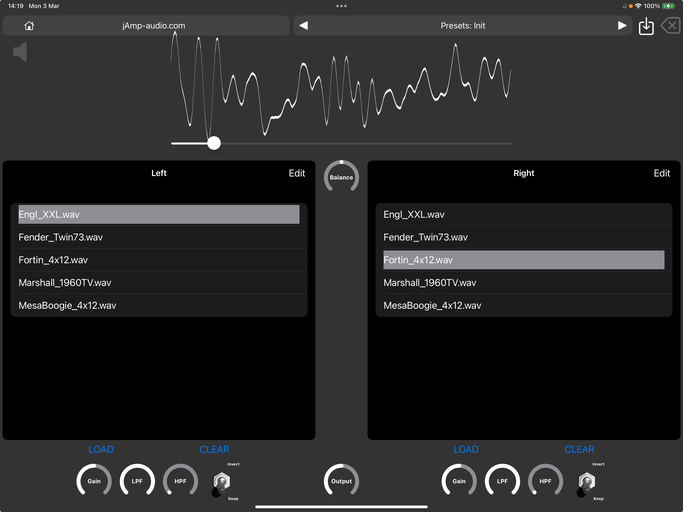Click the audio waveform display

click(x=340, y=84)
